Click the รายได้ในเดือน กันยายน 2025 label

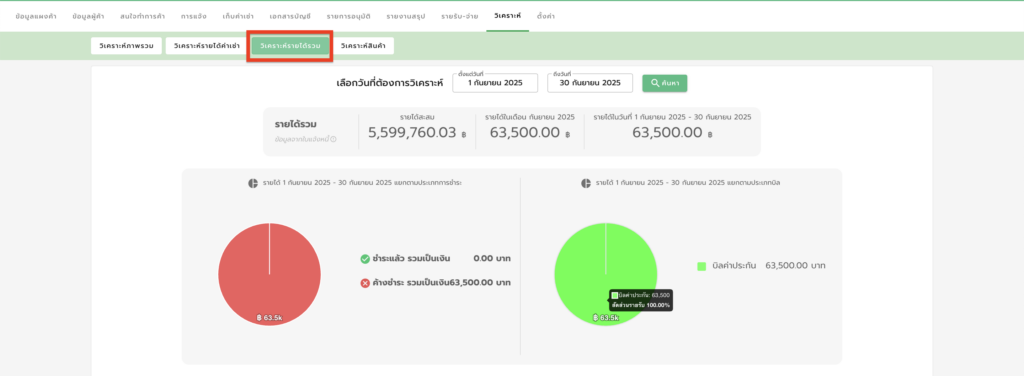point(530,117)
